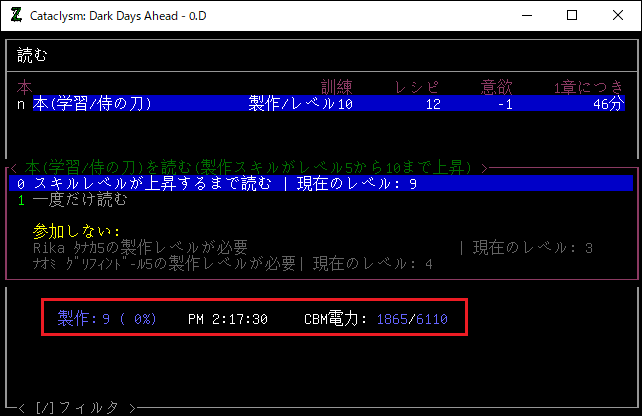Choose option 1 一度だけ読む
This screenshot has height=416, width=642.
[73, 199]
